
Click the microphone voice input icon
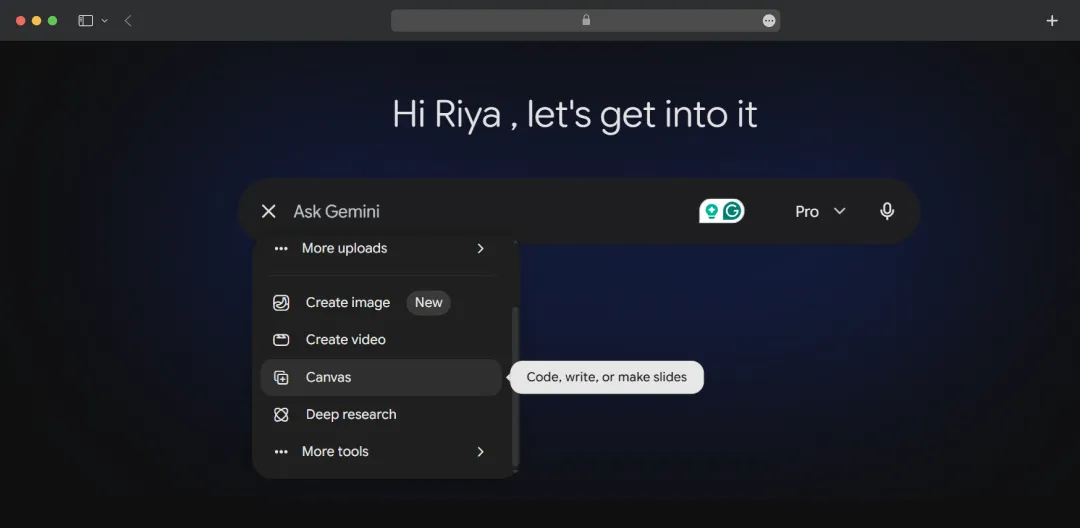click(887, 211)
